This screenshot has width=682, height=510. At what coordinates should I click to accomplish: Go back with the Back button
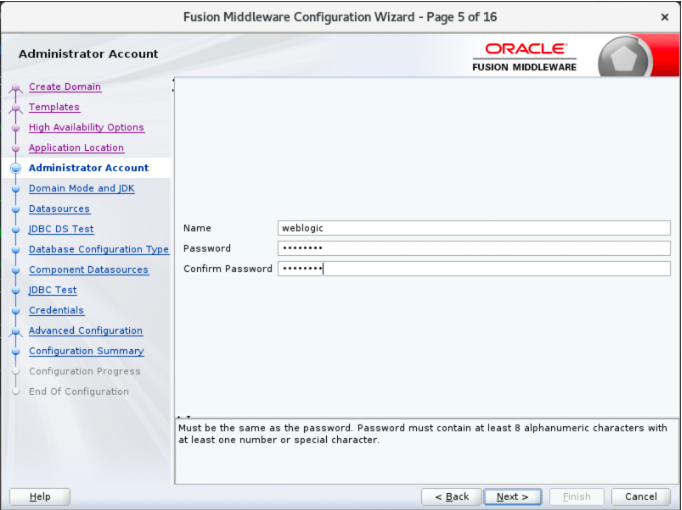pyautogui.click(x=451, y=497)
